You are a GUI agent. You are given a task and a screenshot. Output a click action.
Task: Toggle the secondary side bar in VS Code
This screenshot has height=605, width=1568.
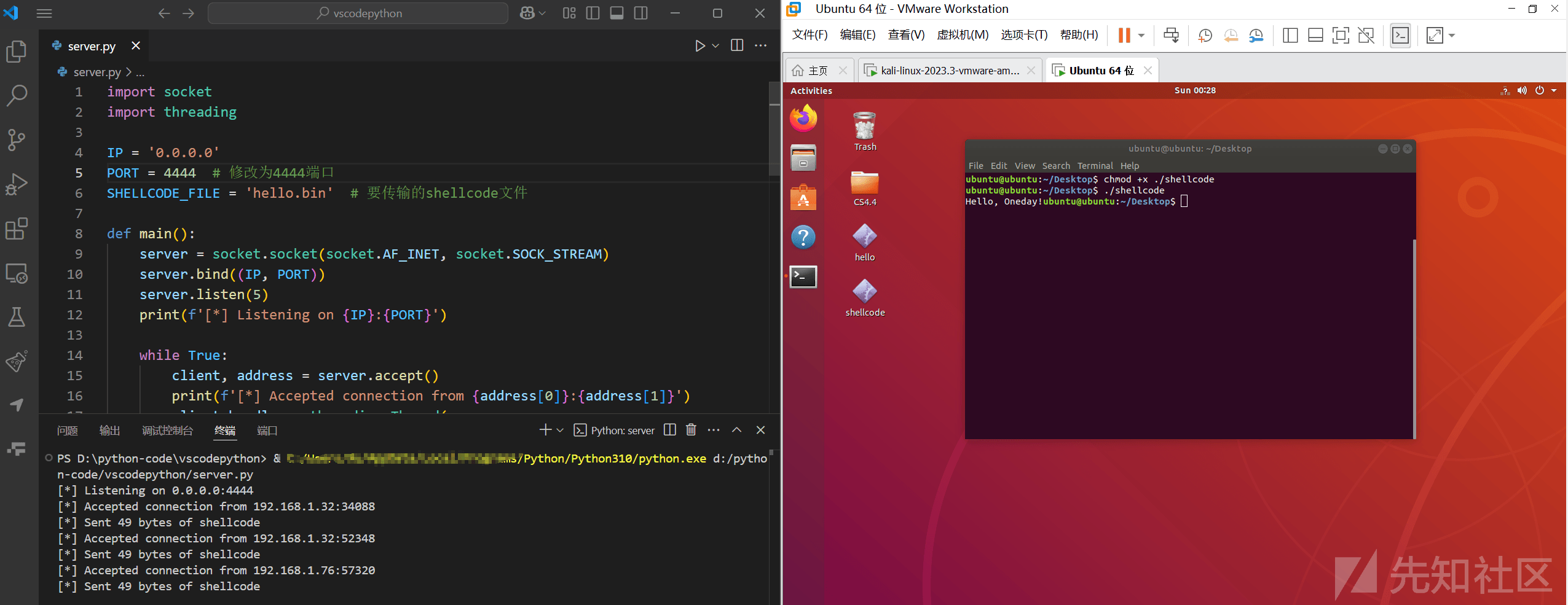pyautogui.click(x=640, y=14)
